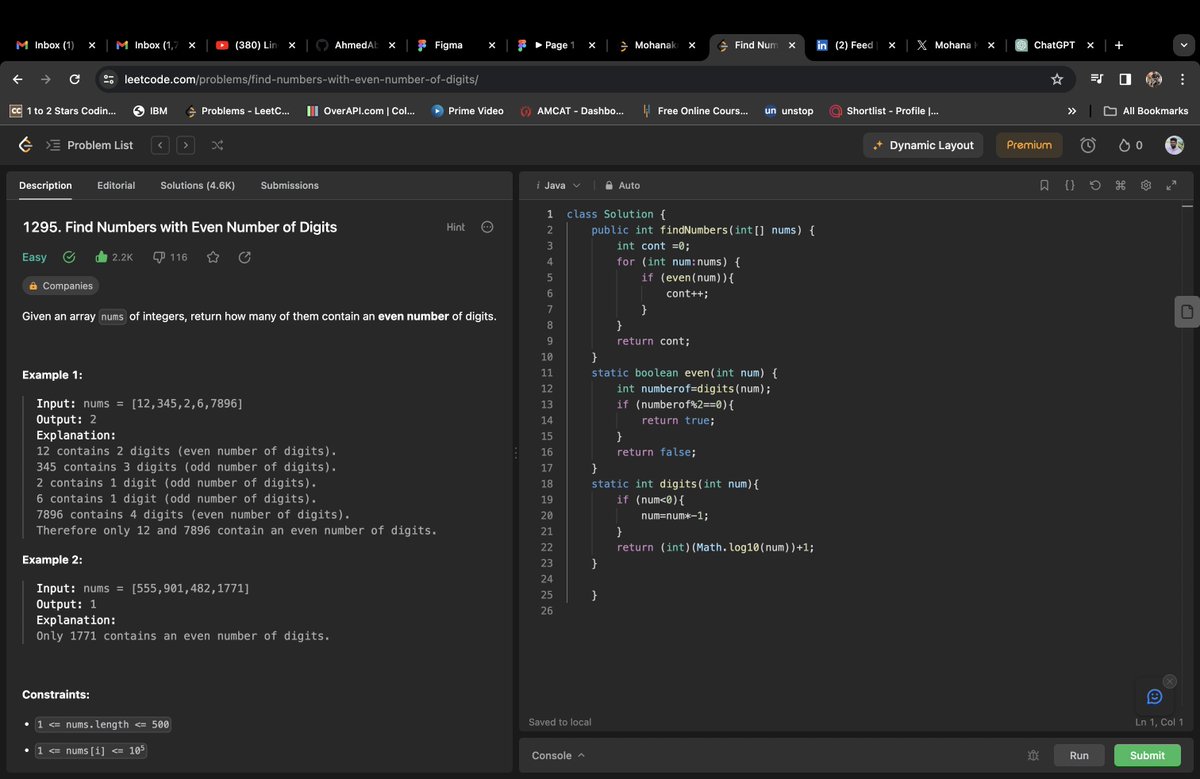The height and width of the screenshot is (779, 1200).
Task: Open Chrome side panel icon
Action: tap(1125, 79)
